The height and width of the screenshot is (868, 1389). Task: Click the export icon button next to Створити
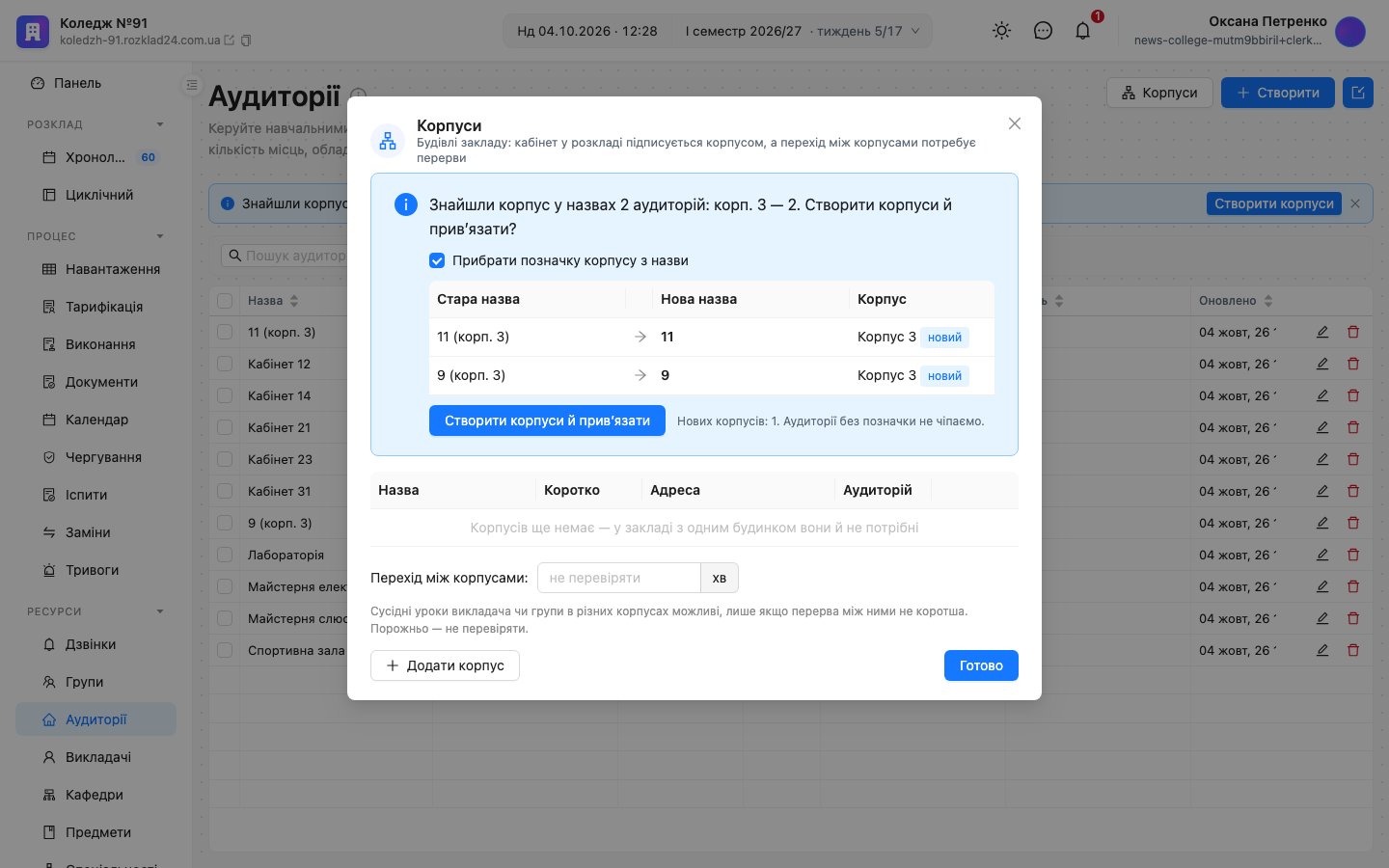point(1358,93)
